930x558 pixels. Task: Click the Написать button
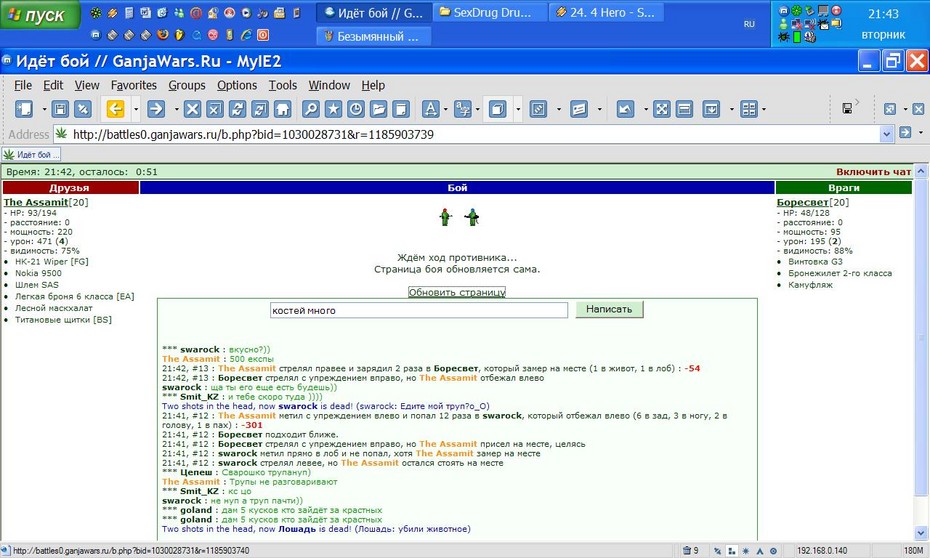[609, 309]
